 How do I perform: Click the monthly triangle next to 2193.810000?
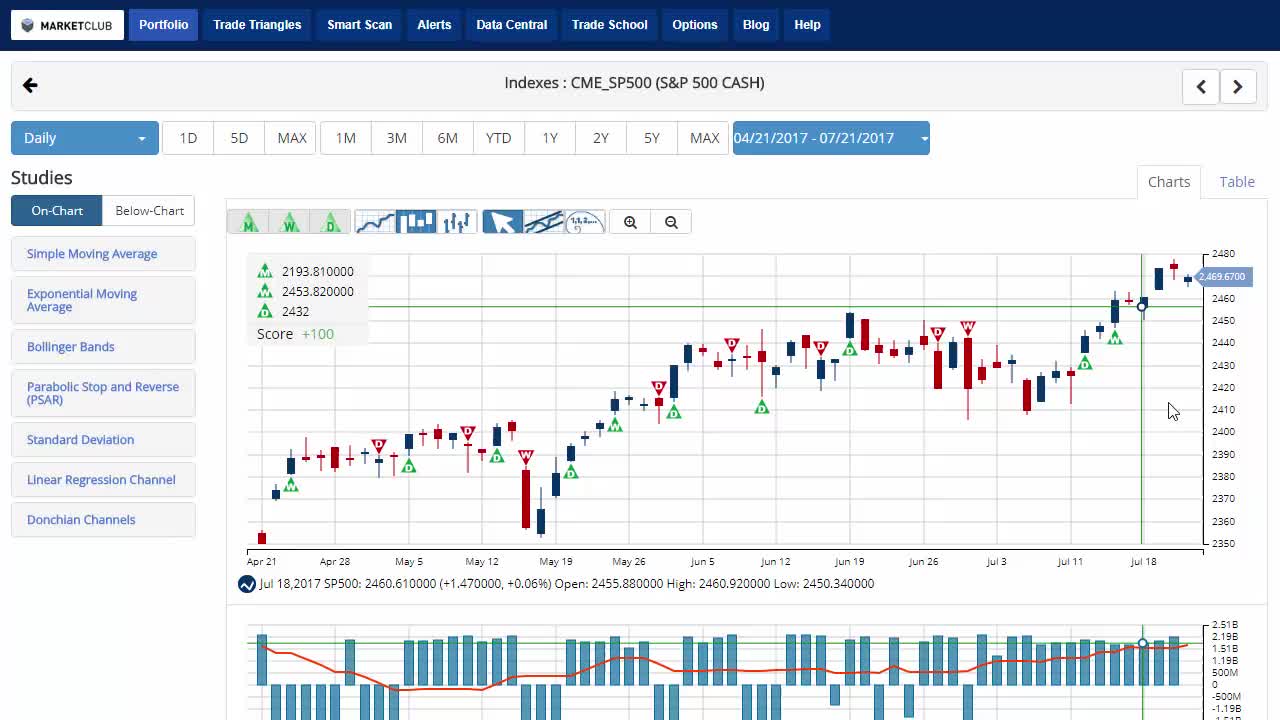(x=265, y=271)
